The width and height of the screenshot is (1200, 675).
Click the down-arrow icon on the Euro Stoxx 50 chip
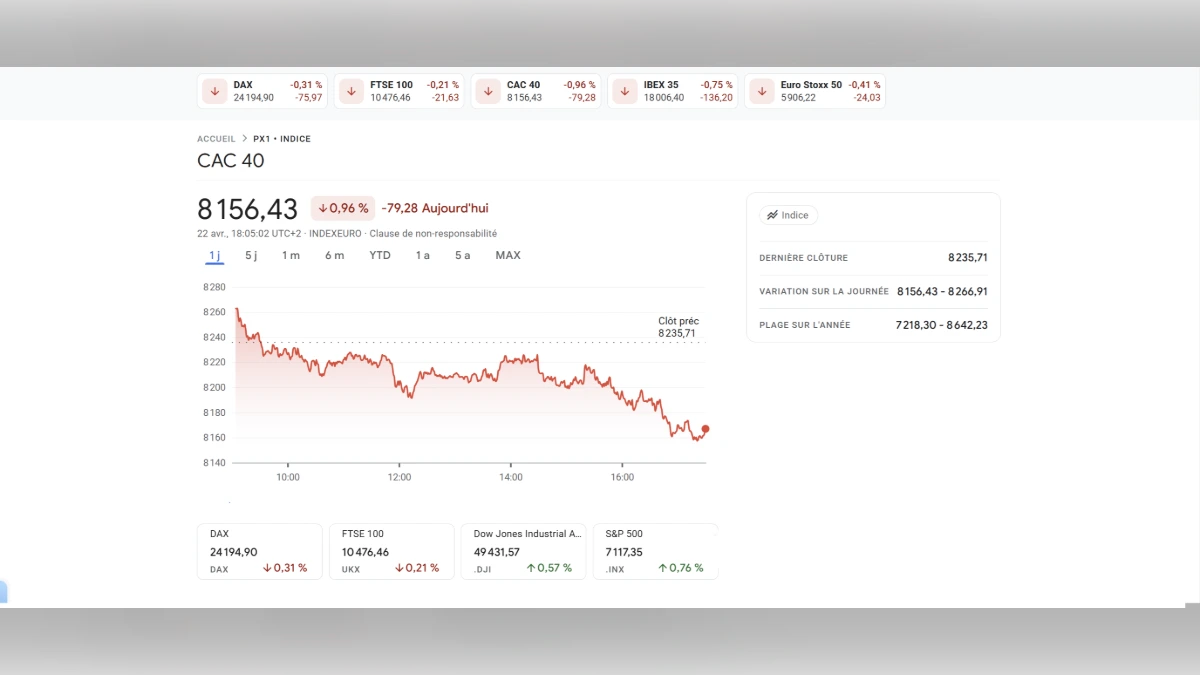[x=762, y=91]
